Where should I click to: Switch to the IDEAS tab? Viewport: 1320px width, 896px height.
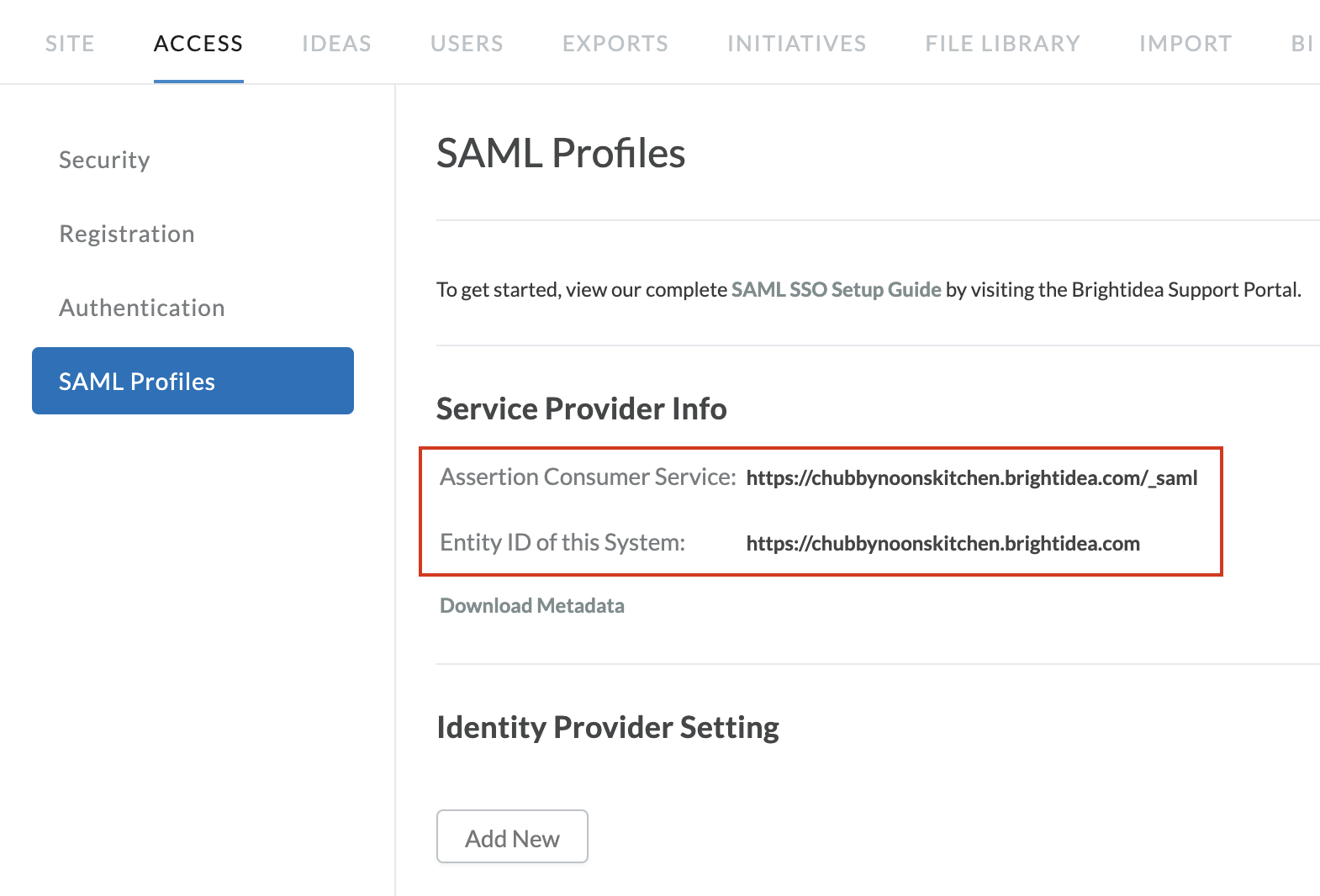pos(336,44)
